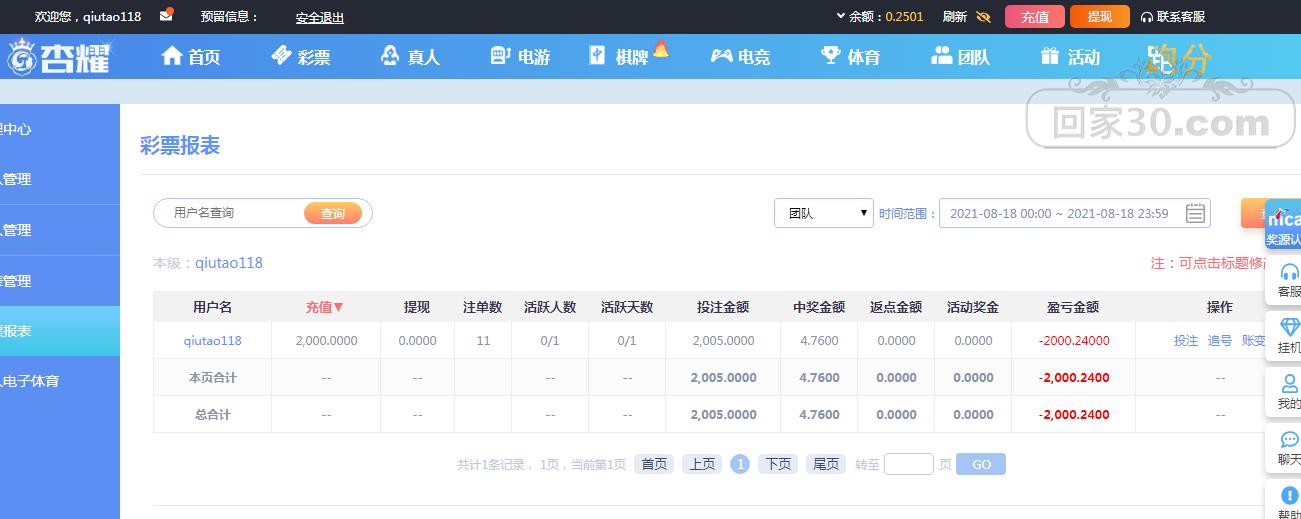This screenshot has width=1301, height=519.
Task: Select the 电子体育 sidebar item
Action: (60, 381)
